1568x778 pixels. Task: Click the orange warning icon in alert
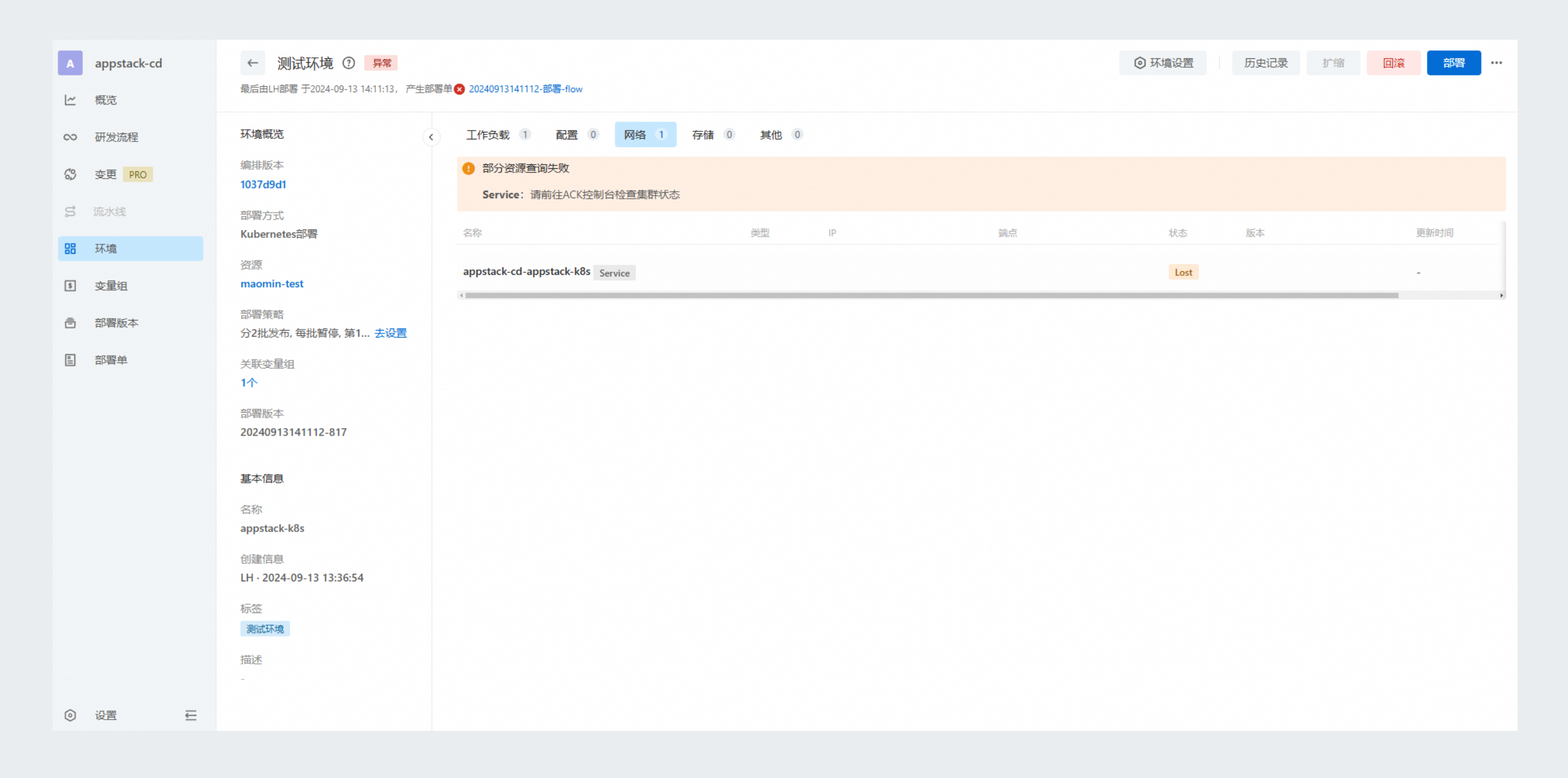click(x=468, y=168)
